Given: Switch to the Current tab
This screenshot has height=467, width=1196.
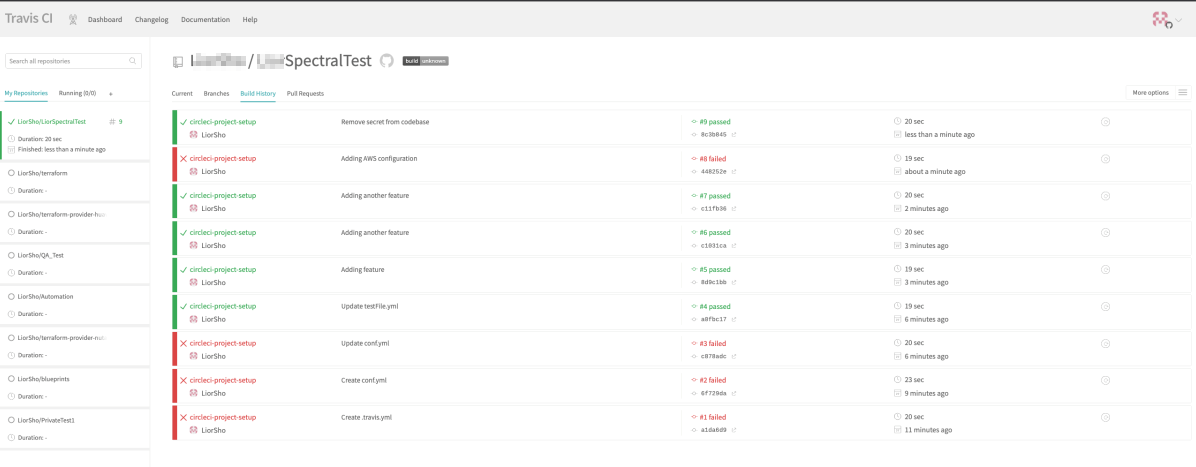Looking at the screenshot, I should tap(182, 93).
